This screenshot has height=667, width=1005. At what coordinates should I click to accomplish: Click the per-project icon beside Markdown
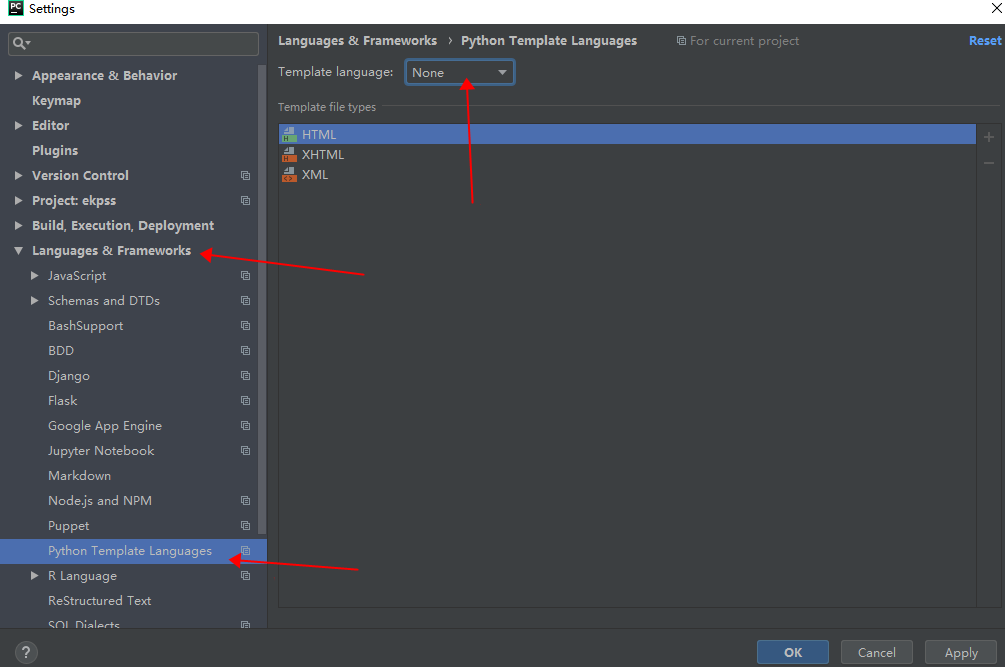click(x=245, y=475)
